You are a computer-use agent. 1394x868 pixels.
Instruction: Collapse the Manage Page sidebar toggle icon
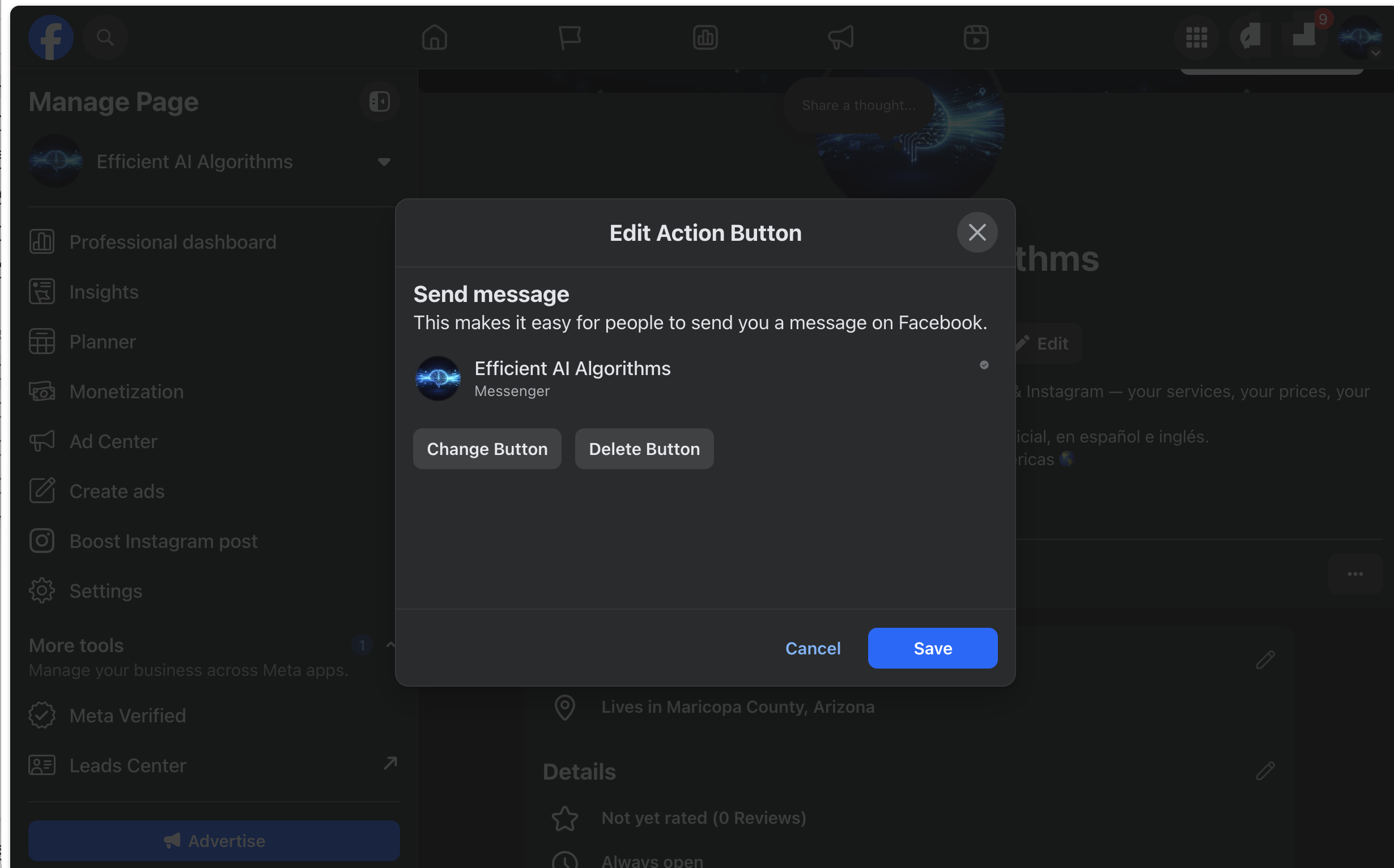pos(380,101)
